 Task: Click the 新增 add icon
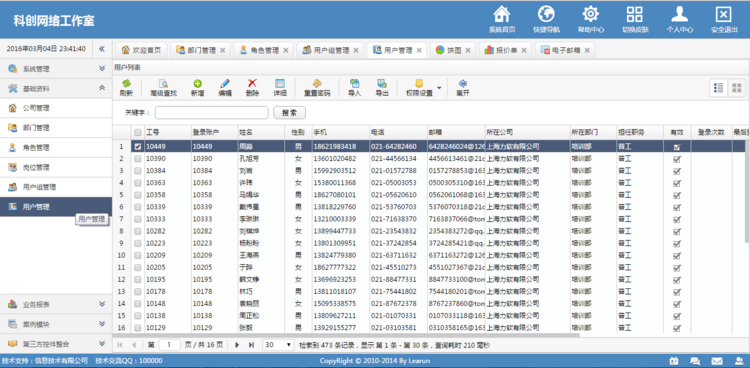(197, 83)
